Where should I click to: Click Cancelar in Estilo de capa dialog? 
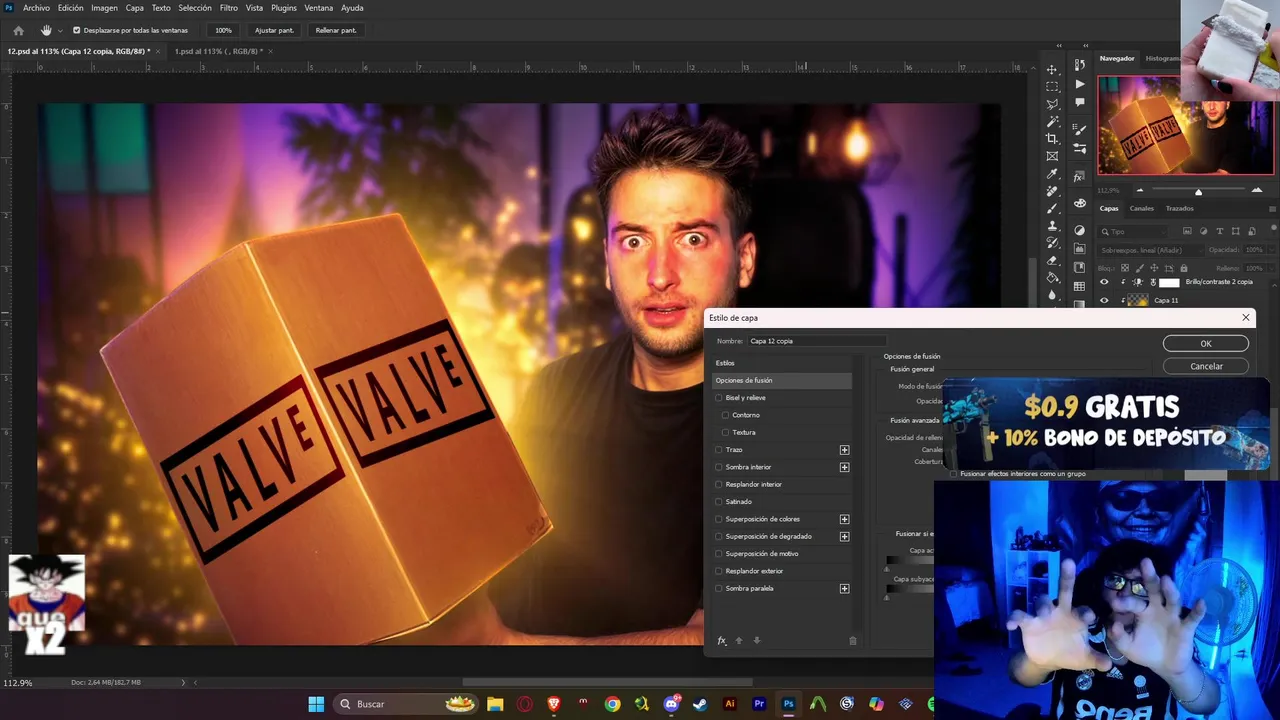[1206, 366]
